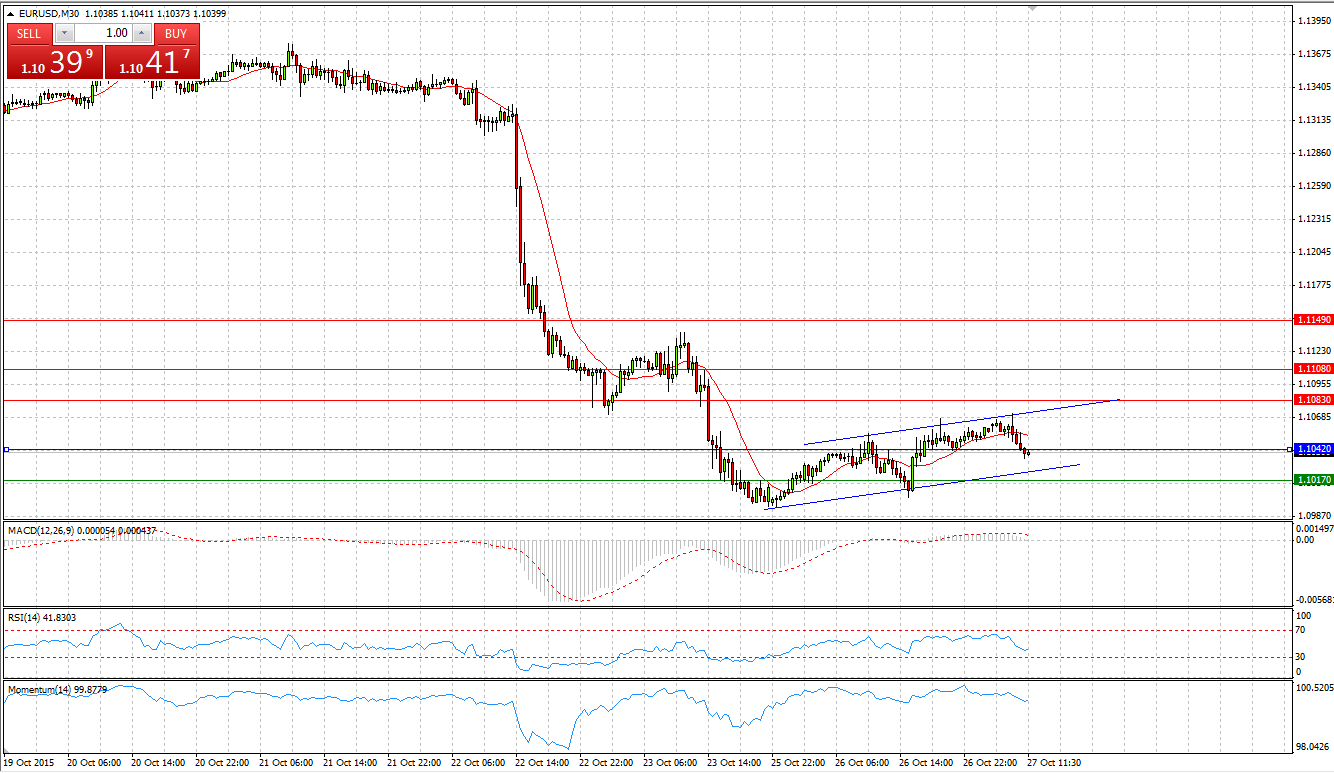Screen dimensions: 1334x773
Task: Click the EURUSD,M30 chart title text
Action: point(51,14)
